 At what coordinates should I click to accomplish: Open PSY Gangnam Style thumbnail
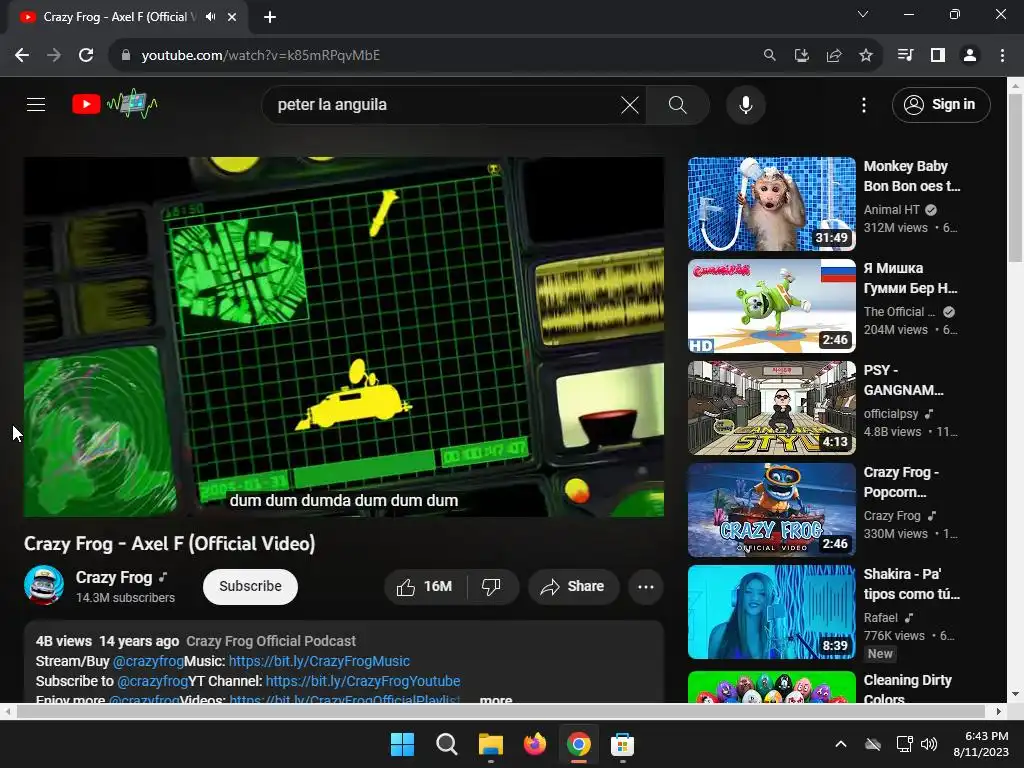771,408
